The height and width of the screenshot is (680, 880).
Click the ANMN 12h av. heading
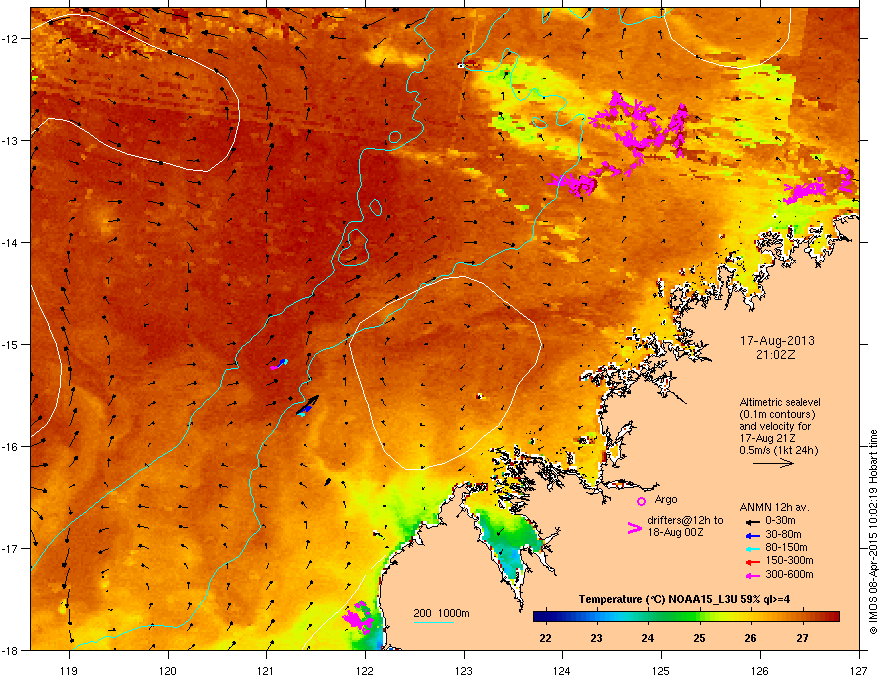774,508
